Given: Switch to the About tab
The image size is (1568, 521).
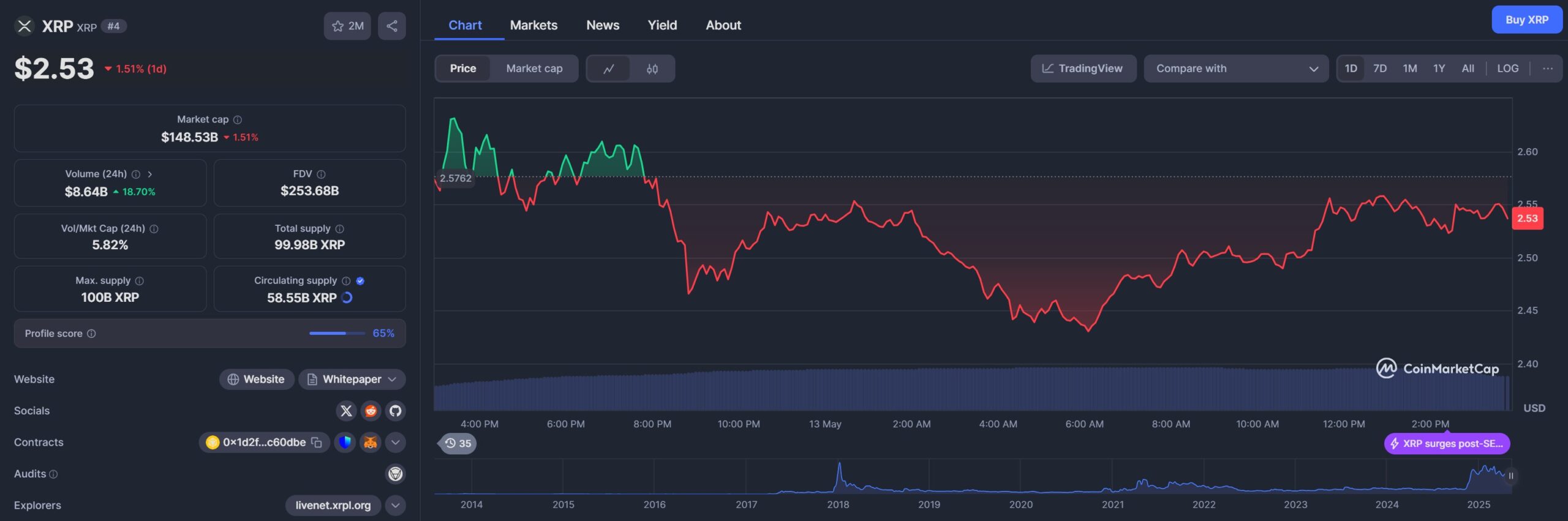Looking at the screenshot, I should tap(723, 25).
